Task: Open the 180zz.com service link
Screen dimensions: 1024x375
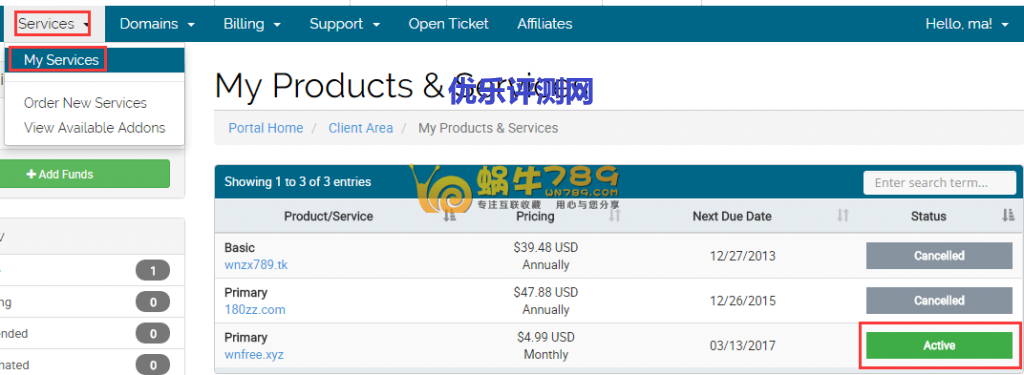Action: pyautogui.click(x=255, y=310)
